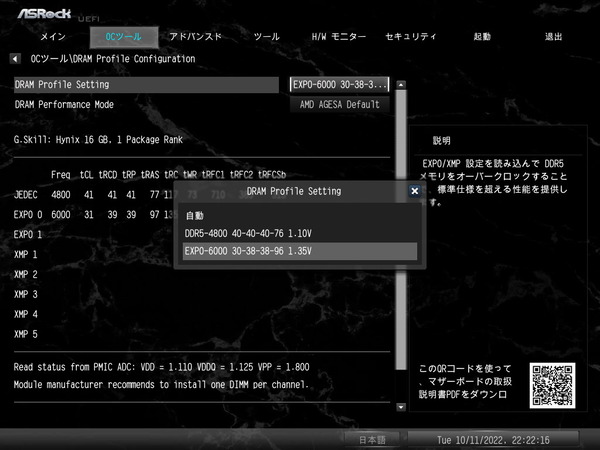This screenshot has width=600, height=450.
Task: Open the AMD AGESA Default dropdown
Action: [x=340, y=104]
